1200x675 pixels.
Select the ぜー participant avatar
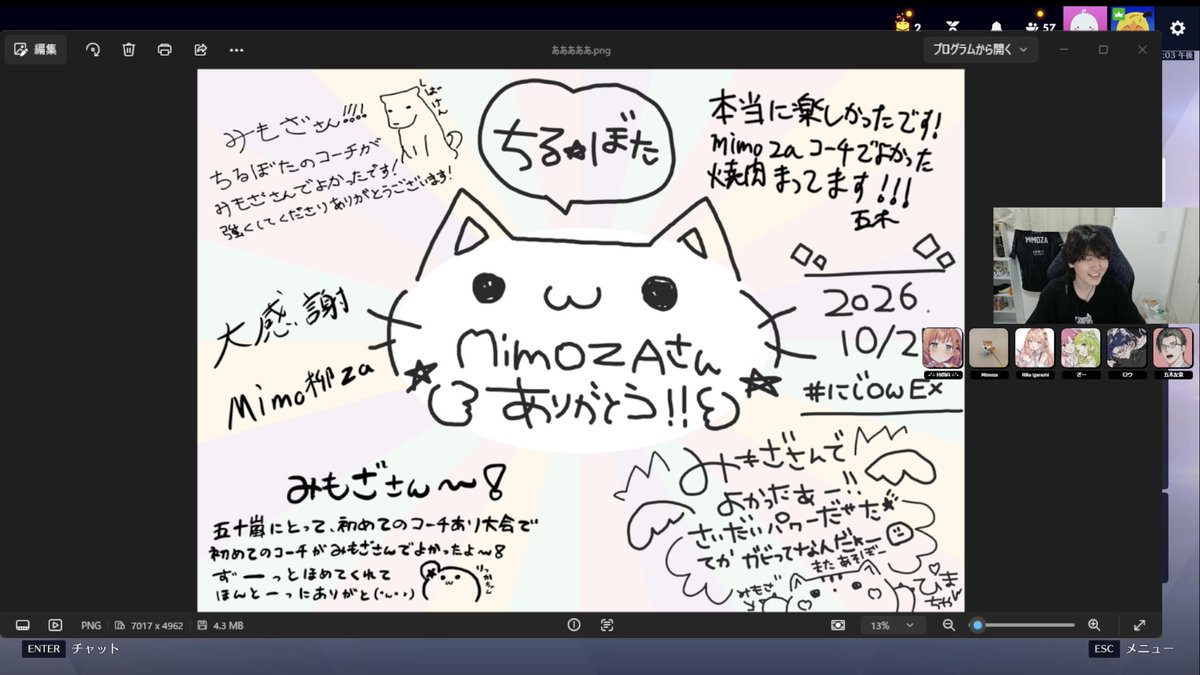[x=1081, y=348]
